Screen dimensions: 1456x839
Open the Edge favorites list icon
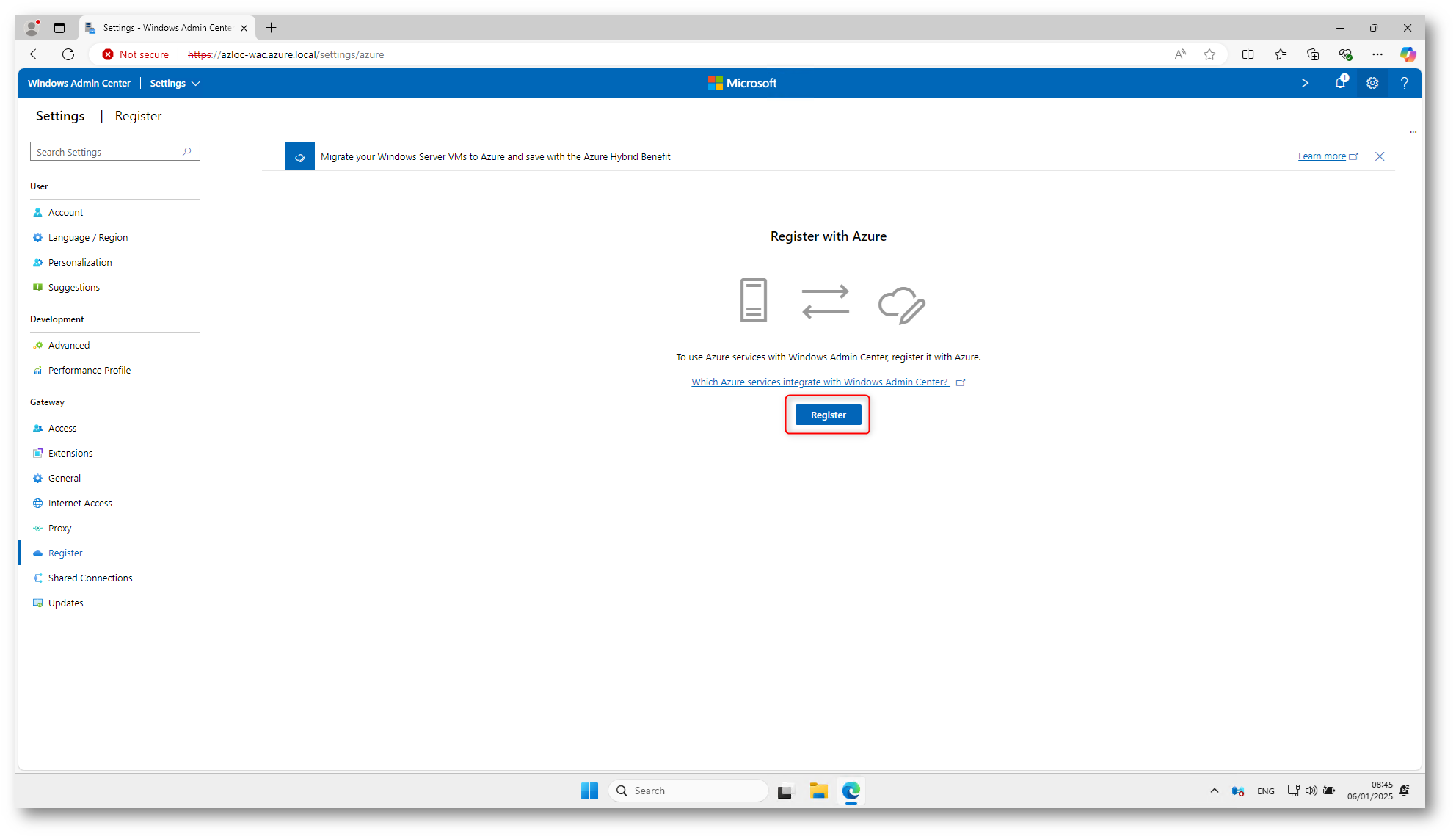click(1281, 54)
